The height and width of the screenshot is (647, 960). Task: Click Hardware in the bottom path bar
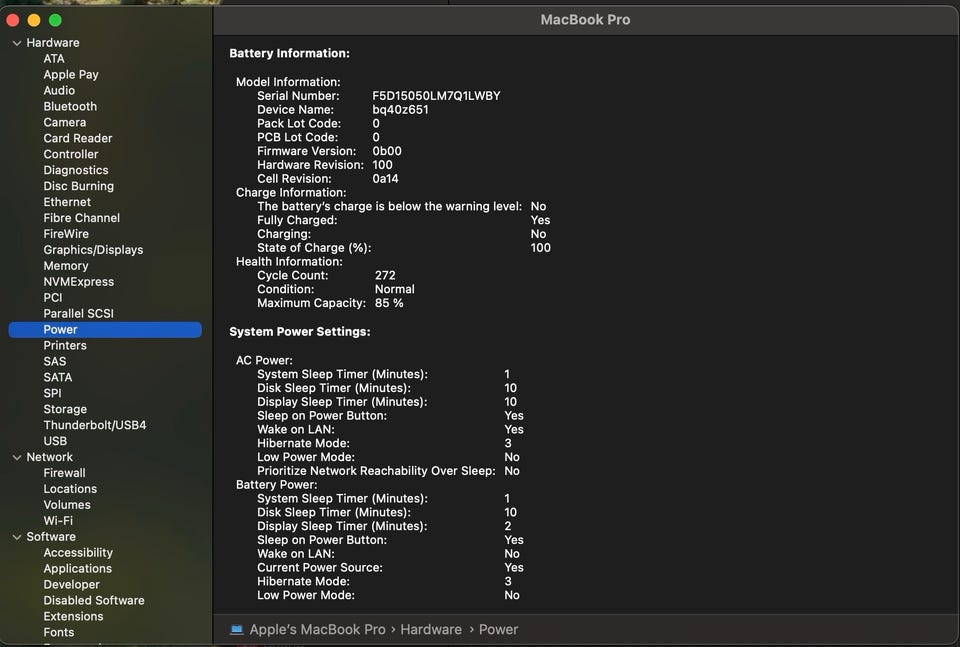(431, 629)
